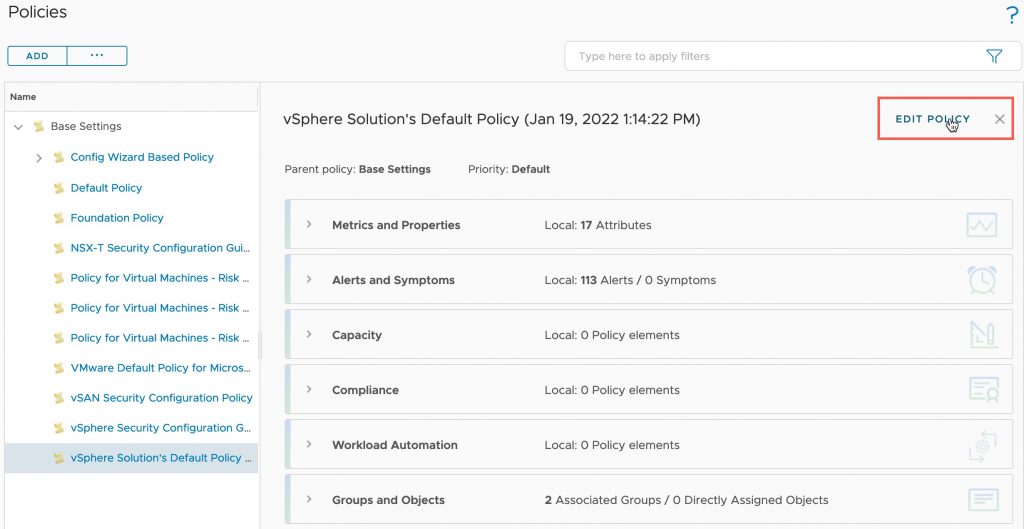The height and width of the screenshot is (529, 1024).
Task: Click the VMware Default Policy for Micros scroll icon
Action: click(59, 368)
